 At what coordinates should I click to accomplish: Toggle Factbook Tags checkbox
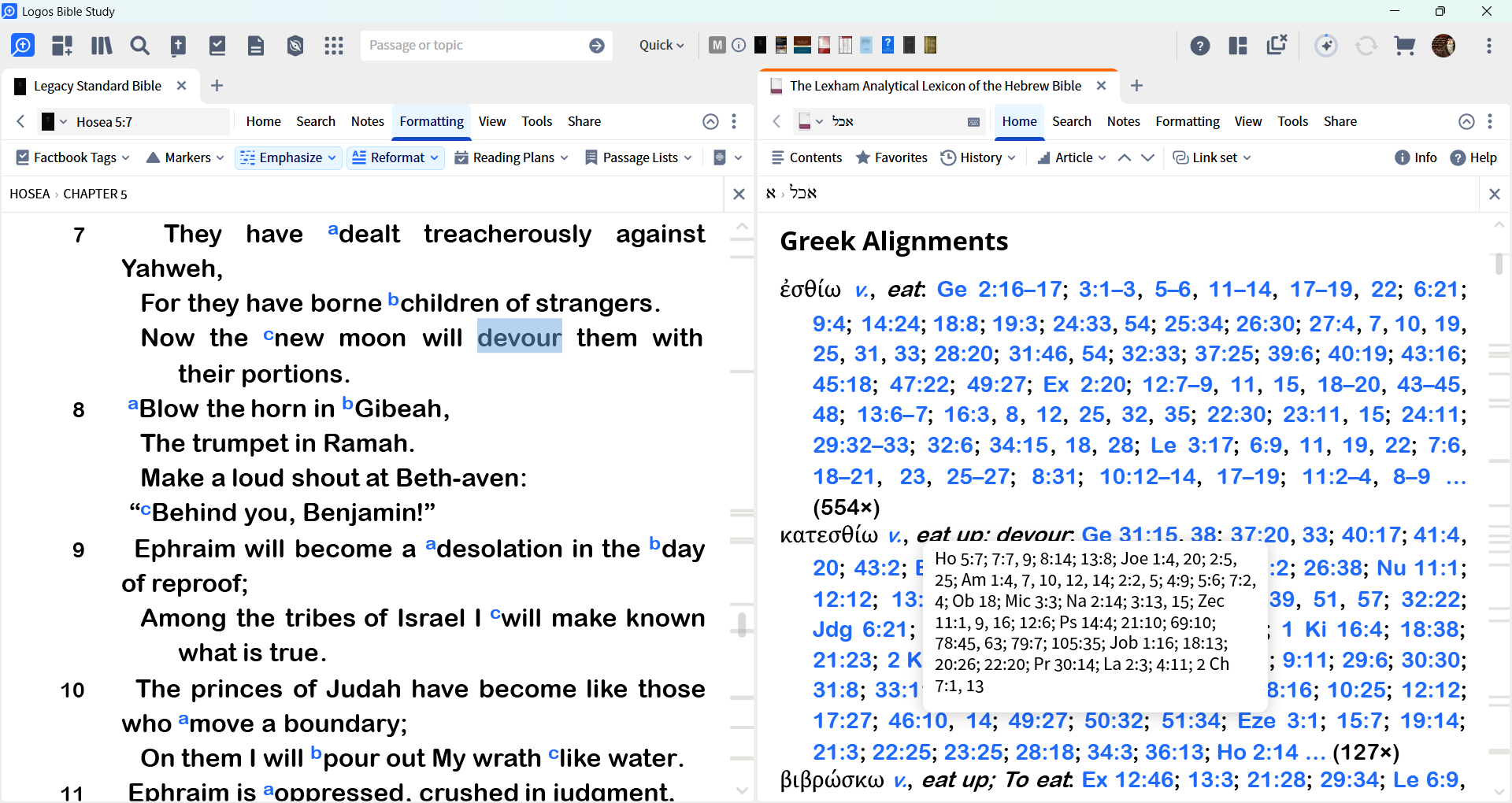coord(23,157)
